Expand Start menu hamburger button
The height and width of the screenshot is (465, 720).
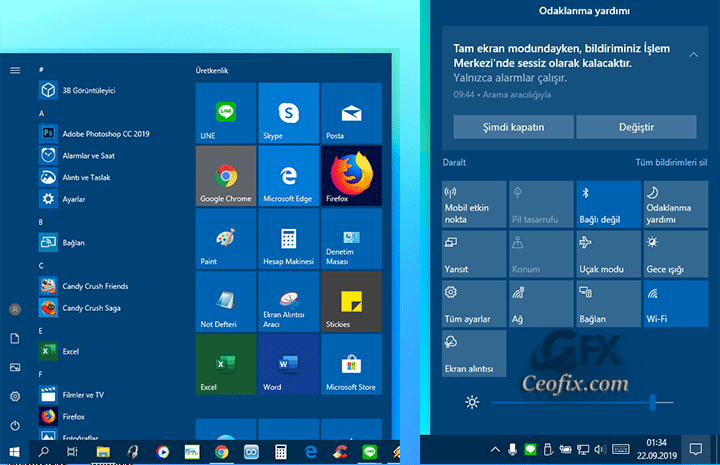(15, 70)
